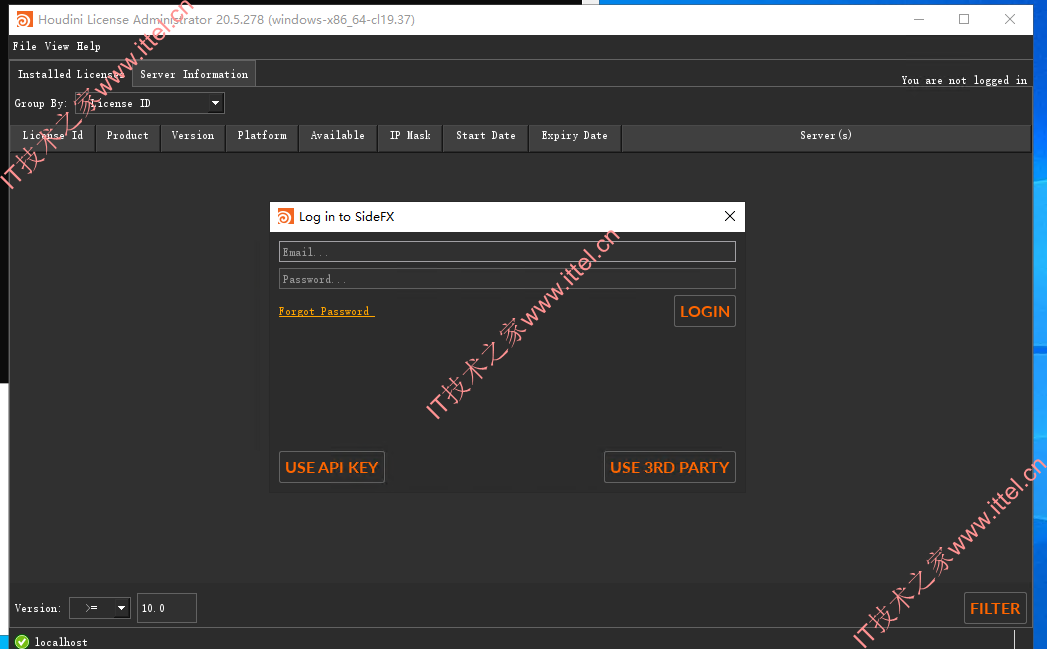Viewport: 1047px width, 649px height.
Task: Open the File menu
Action: coord(25,46)
